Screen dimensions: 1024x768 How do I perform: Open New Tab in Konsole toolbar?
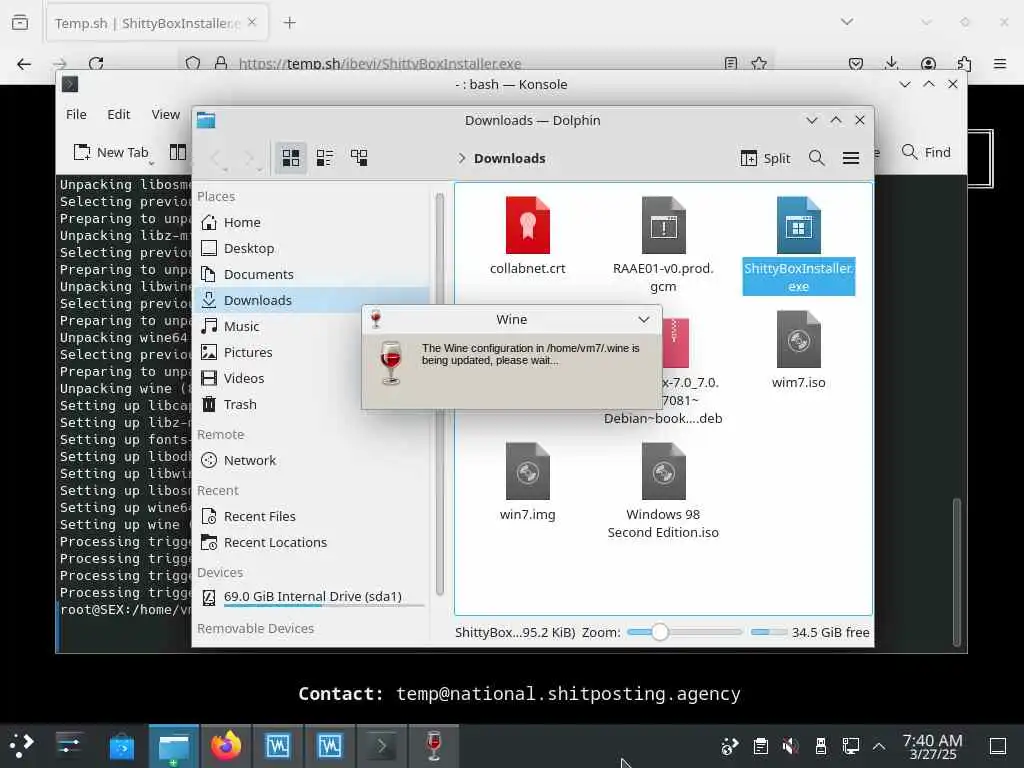tap(111, 152)
